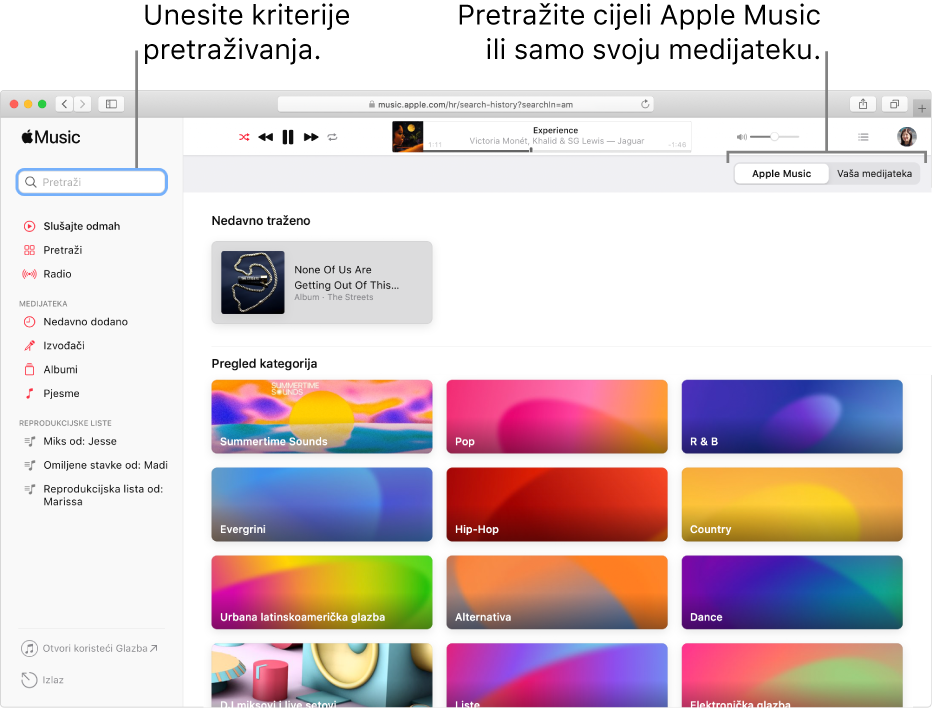This screenshot has height=708, width=934.
Task: Open the account profile avatar
Action: click(x=907, y=136)
